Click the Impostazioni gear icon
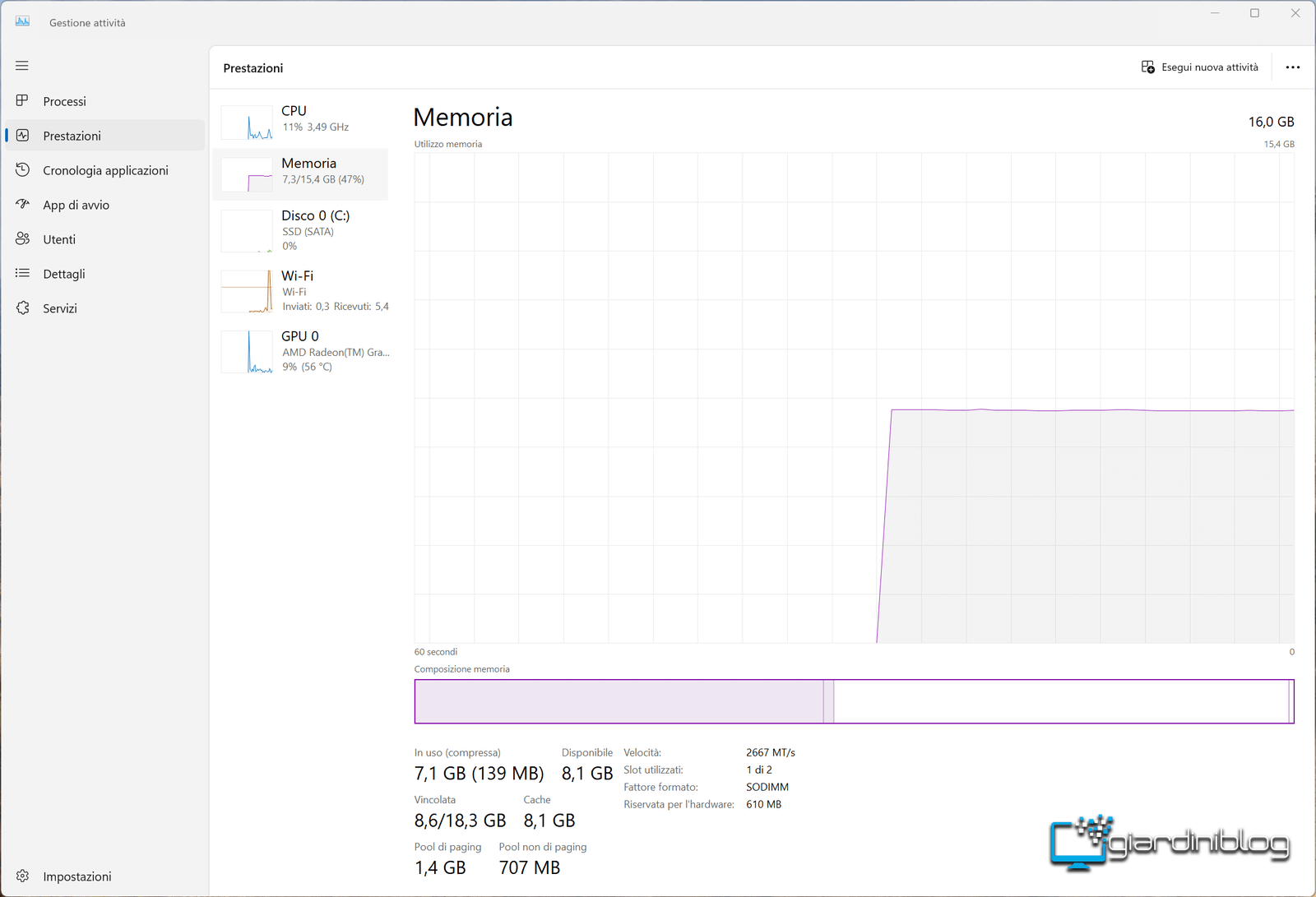This screenshot has height=897, width=1316. click(x=22, y=876)
